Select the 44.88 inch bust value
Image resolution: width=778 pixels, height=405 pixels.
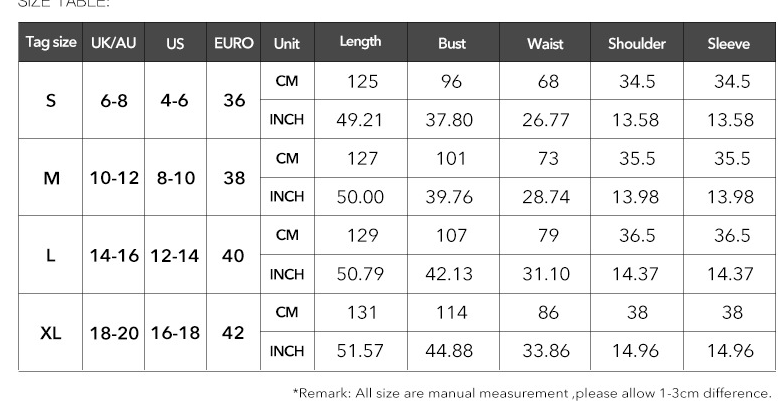tap(452, 351)
